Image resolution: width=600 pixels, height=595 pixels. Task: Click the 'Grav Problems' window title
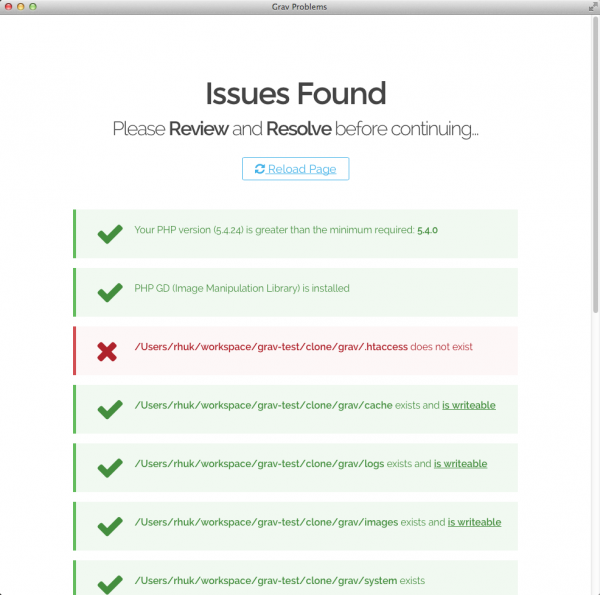299,7
